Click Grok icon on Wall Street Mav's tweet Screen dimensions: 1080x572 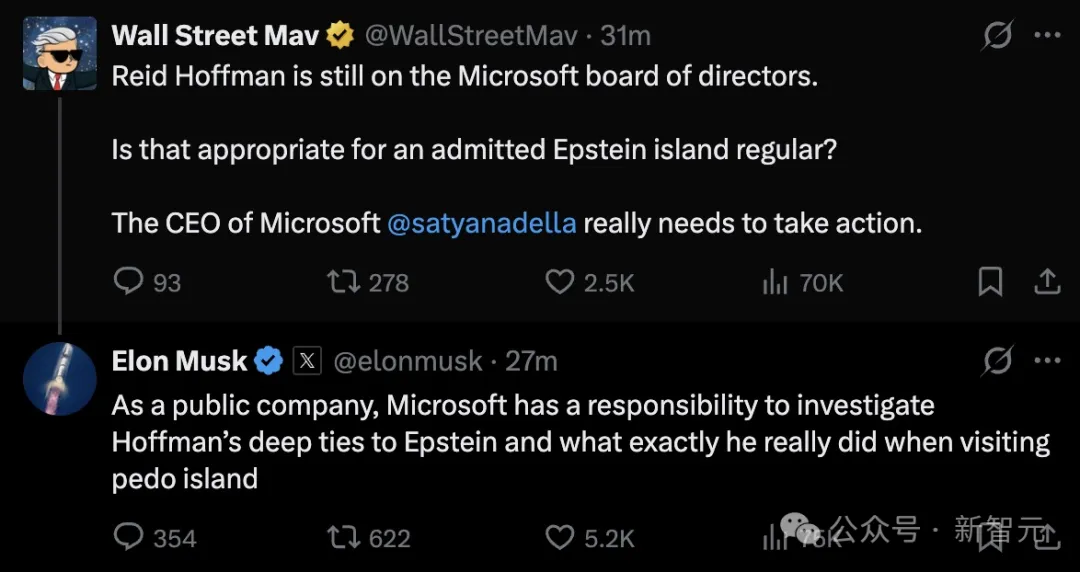[x=997, y=36]
